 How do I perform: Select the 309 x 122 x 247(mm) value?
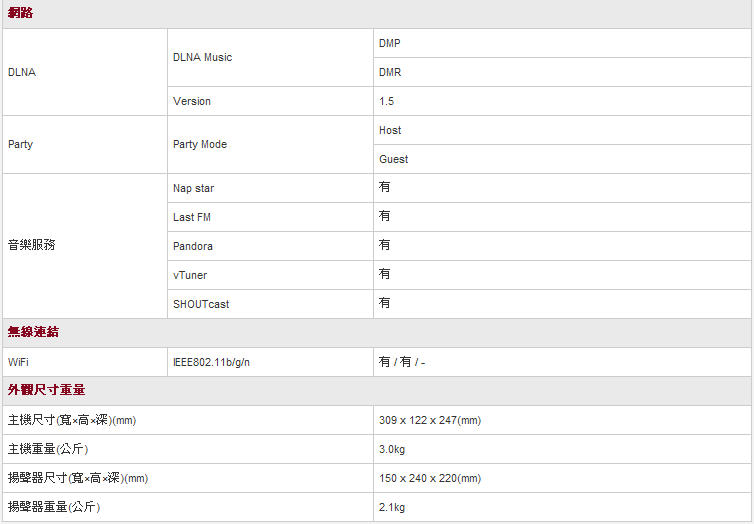coord(430,420)
